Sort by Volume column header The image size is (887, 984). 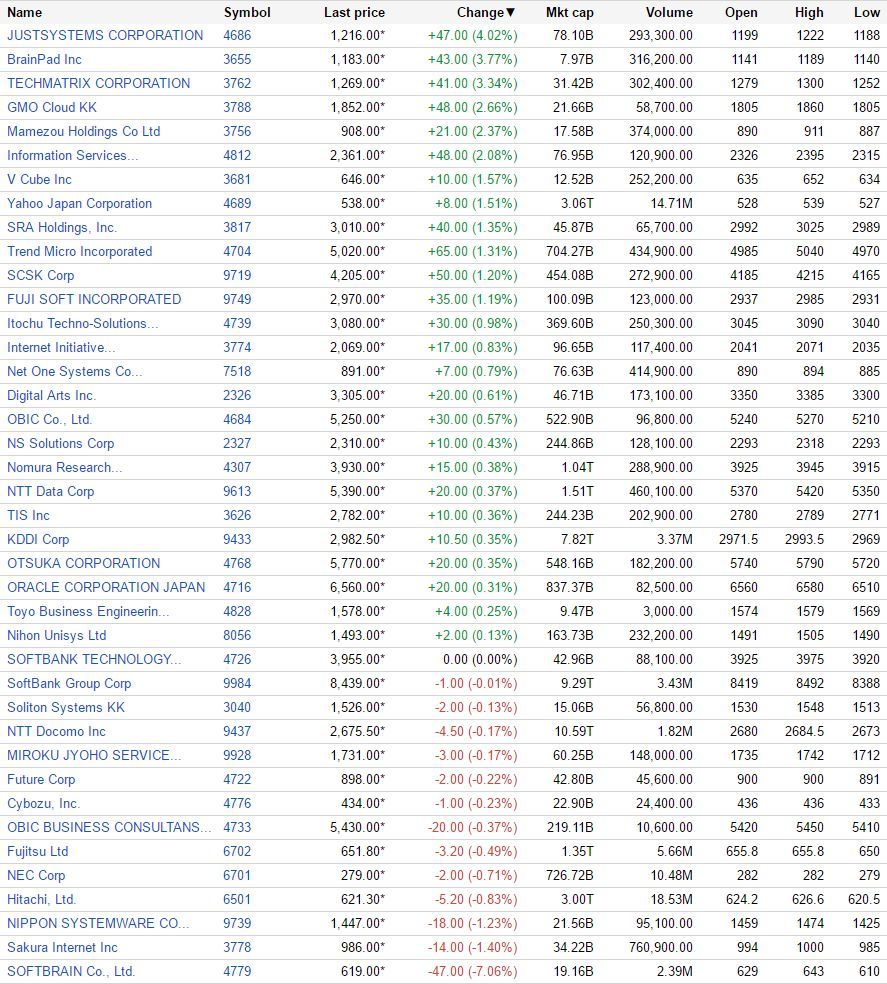(669, 12)
